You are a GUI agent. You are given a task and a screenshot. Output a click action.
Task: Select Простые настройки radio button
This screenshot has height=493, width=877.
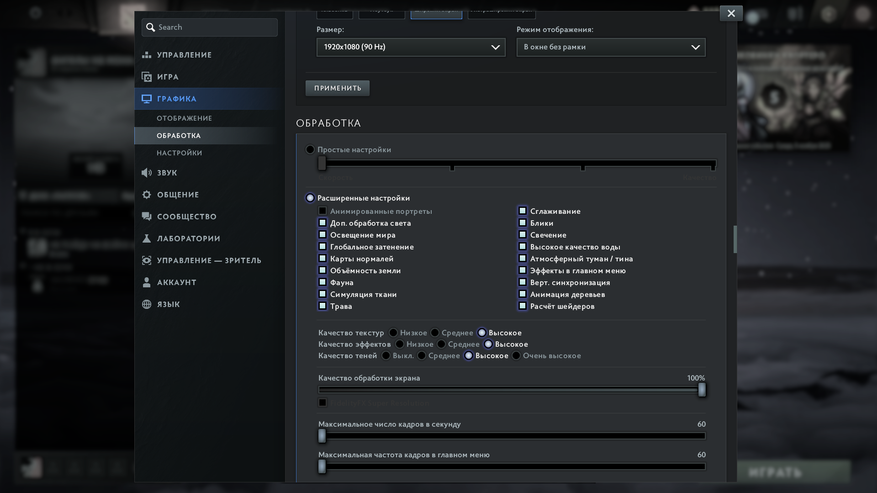coord(311,150)
